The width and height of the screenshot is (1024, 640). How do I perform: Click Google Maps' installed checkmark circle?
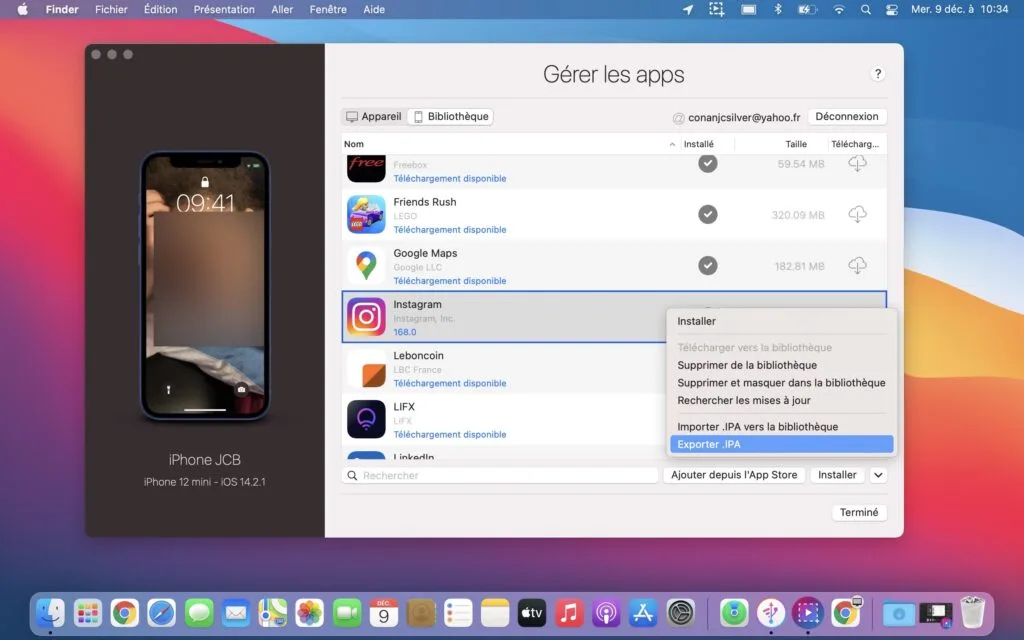point(708,265)
